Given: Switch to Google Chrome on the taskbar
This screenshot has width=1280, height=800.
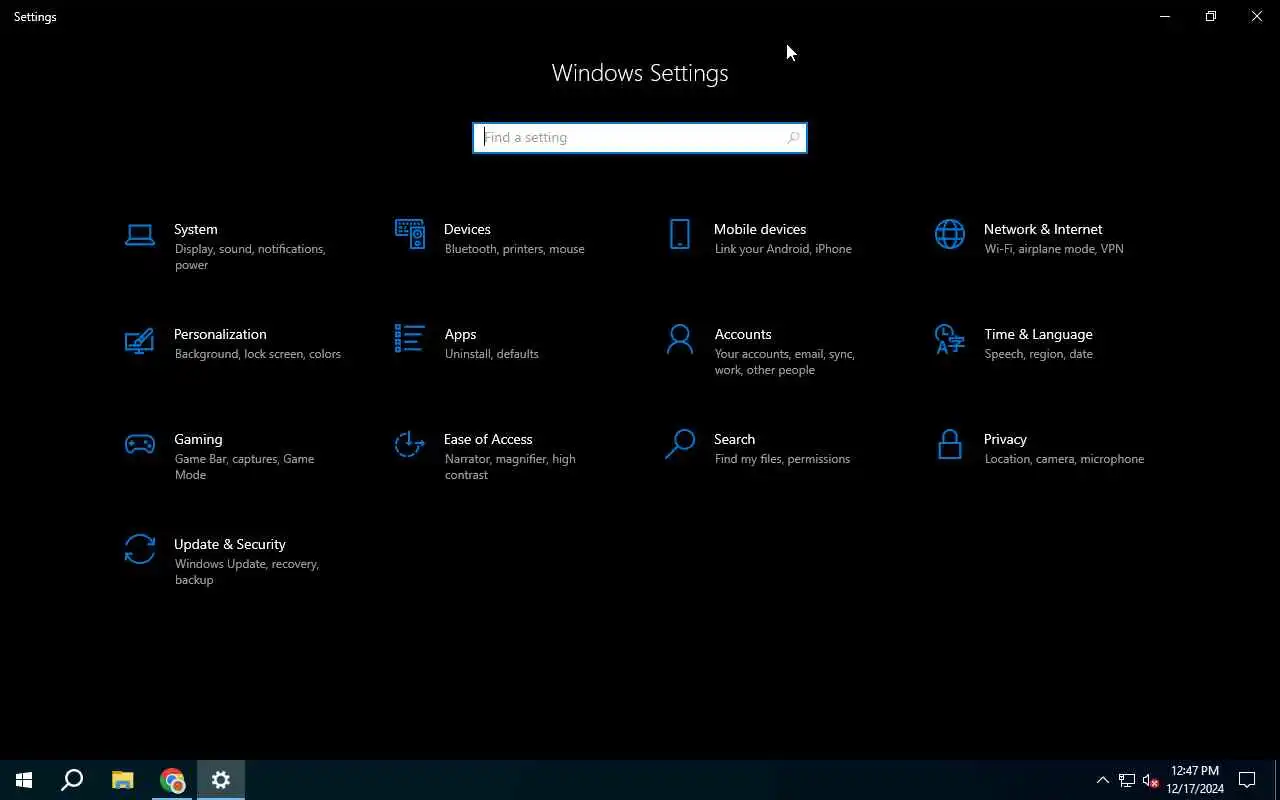Looking at the screenshot, I should (x=172, y=780).
